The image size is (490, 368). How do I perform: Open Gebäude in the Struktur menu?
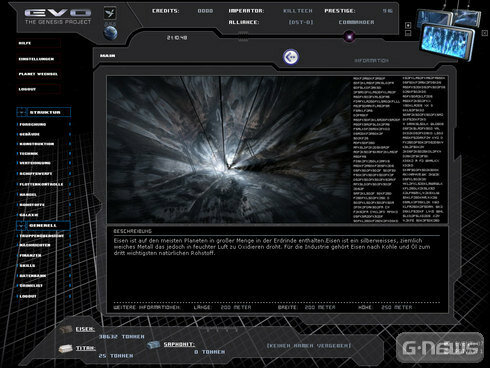click(x=30, y=134)
